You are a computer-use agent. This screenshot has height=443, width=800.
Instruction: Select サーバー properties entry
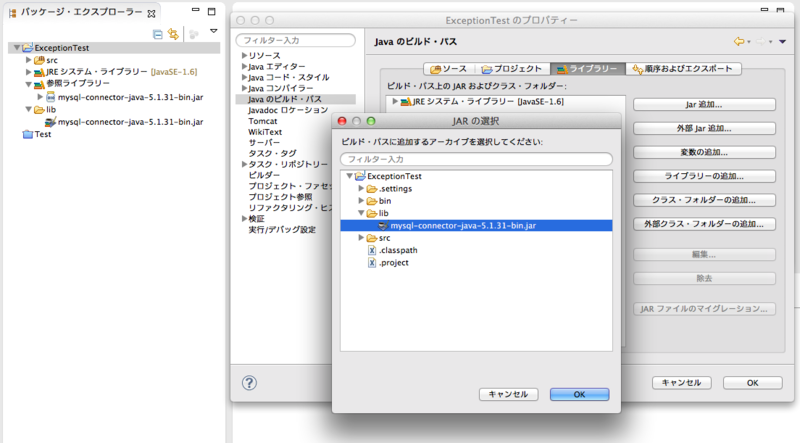pos(264,142)
